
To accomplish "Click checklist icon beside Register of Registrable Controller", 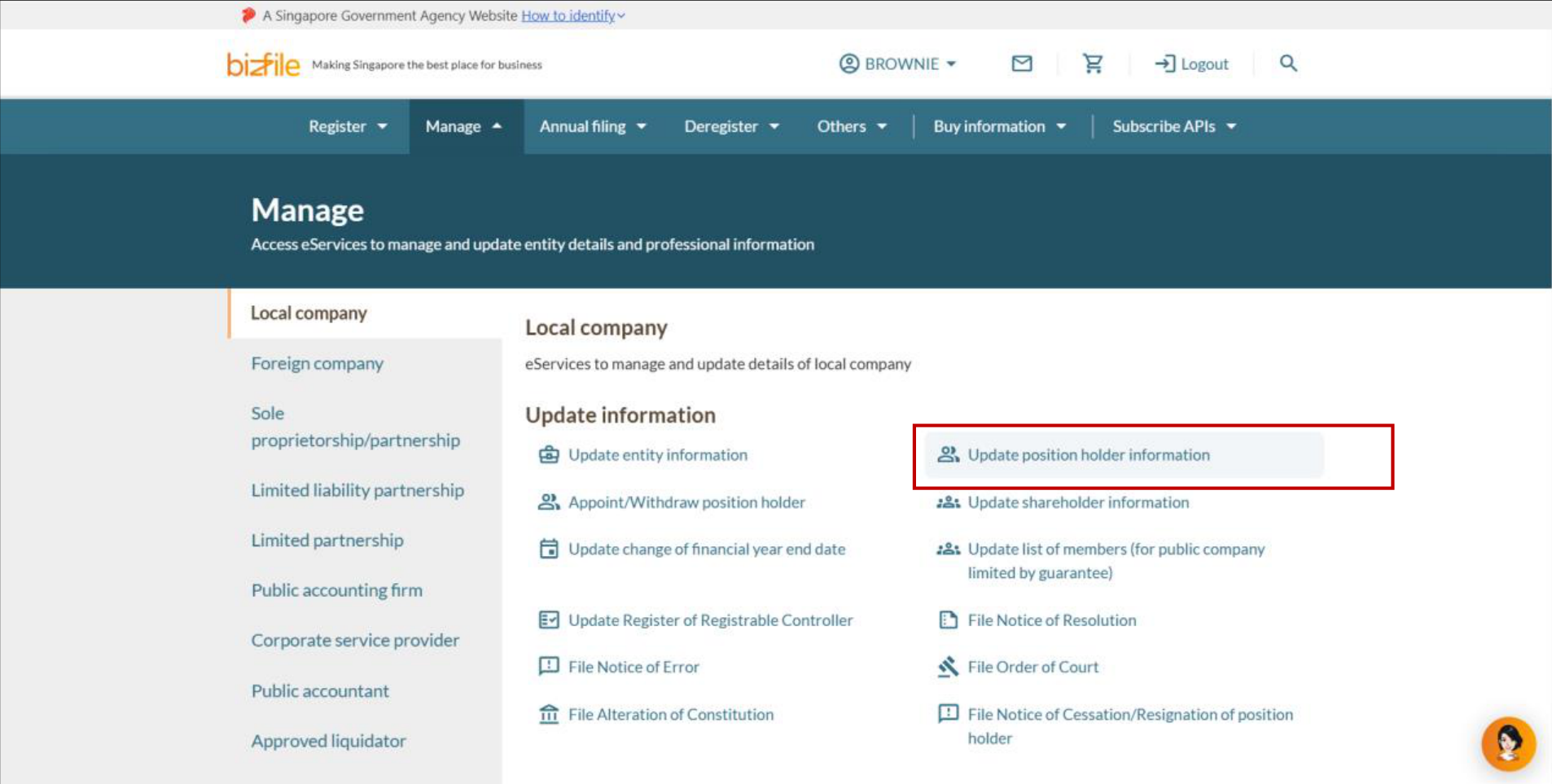I will 549,620.
